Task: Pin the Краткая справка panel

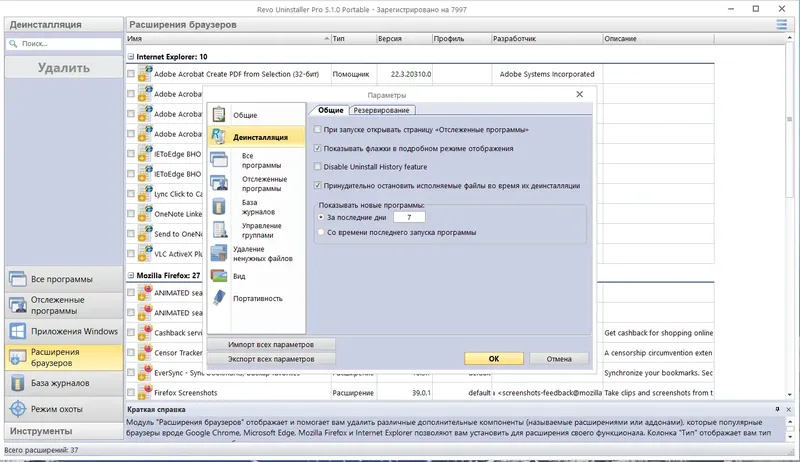Action: click(x=777, y=409)
